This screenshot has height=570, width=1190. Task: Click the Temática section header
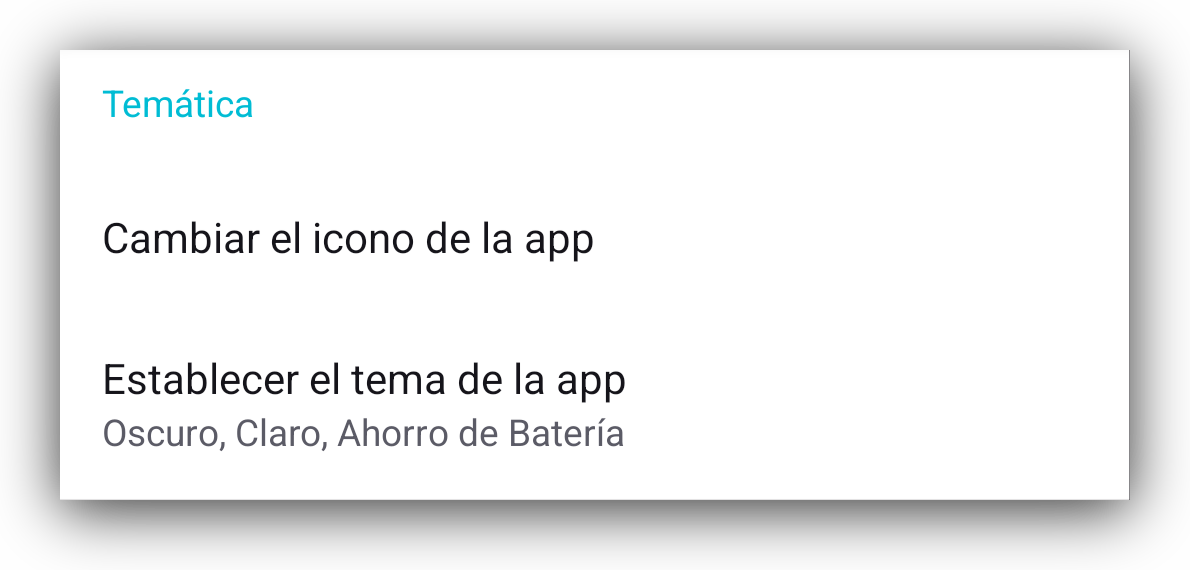pos(178,105)
